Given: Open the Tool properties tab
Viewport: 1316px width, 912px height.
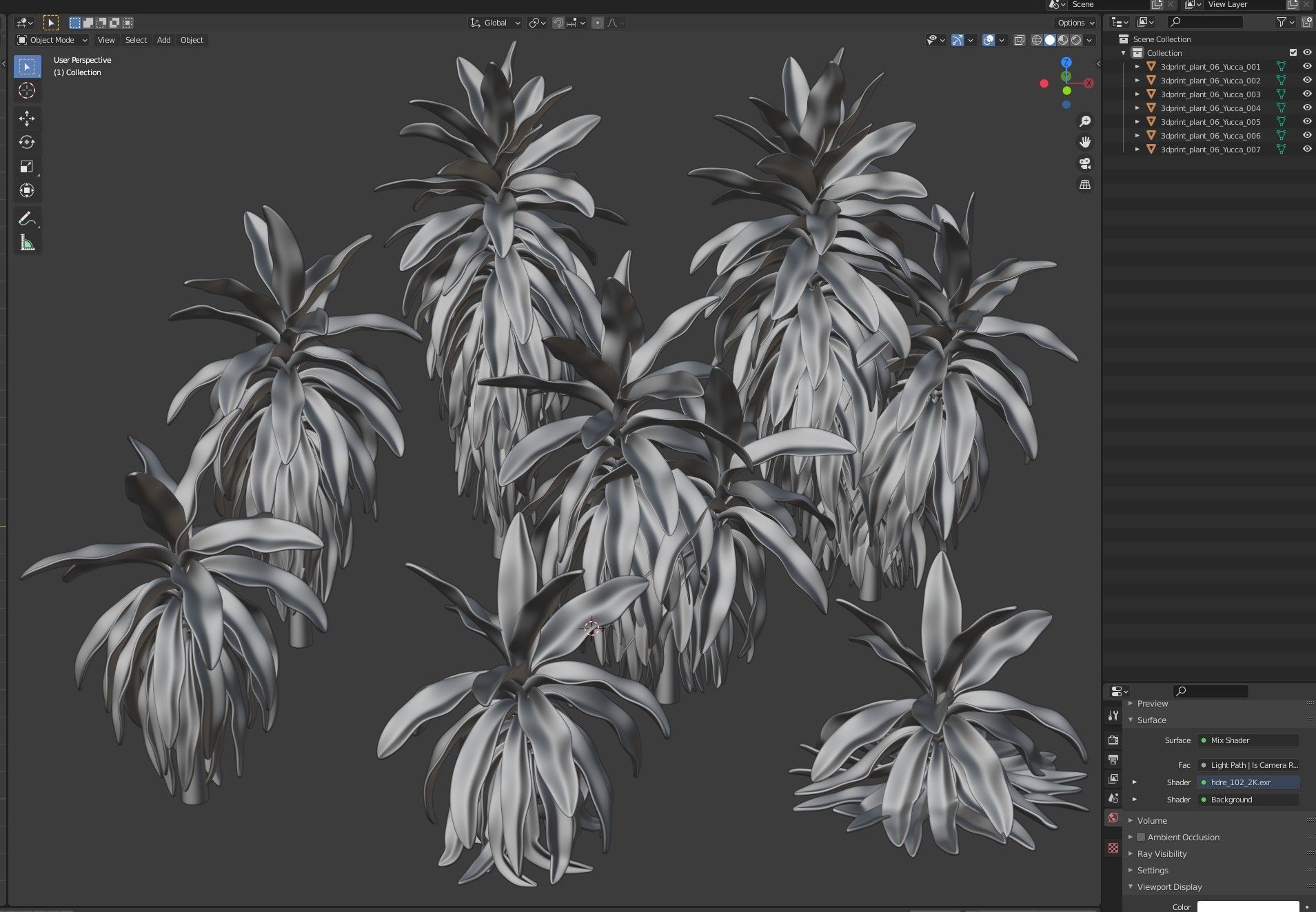Looking at the screenshot, I should tap(1113, 716).
